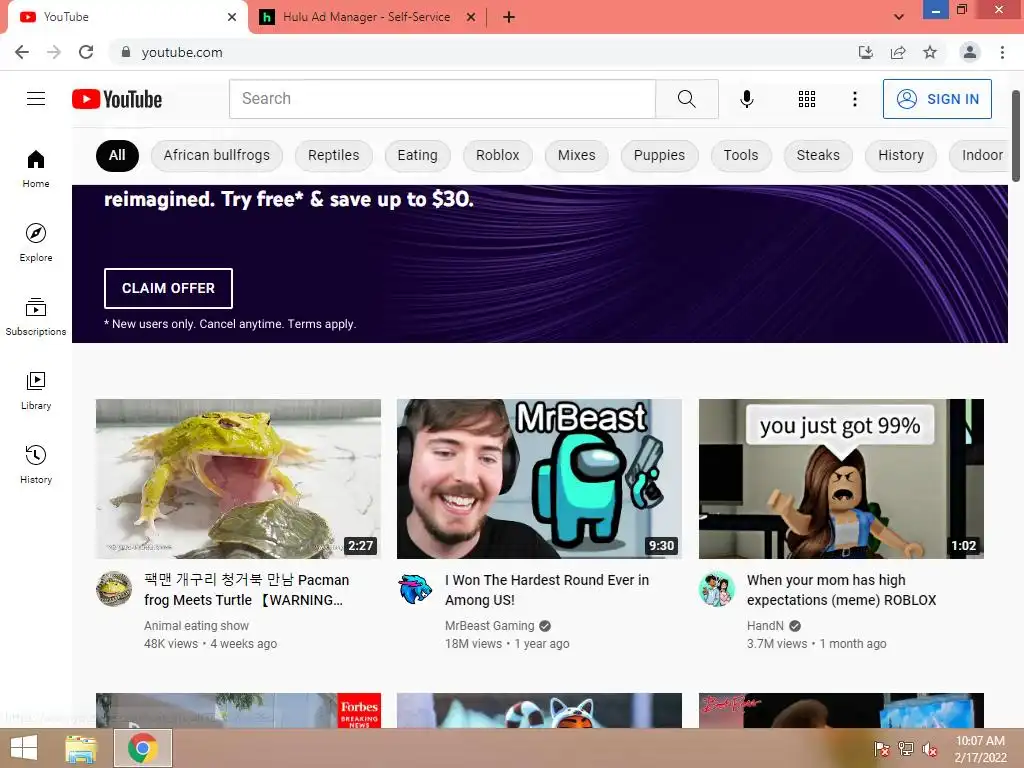Open History in the sidebar
The image size is (1024, 768).
coord(36,464)
